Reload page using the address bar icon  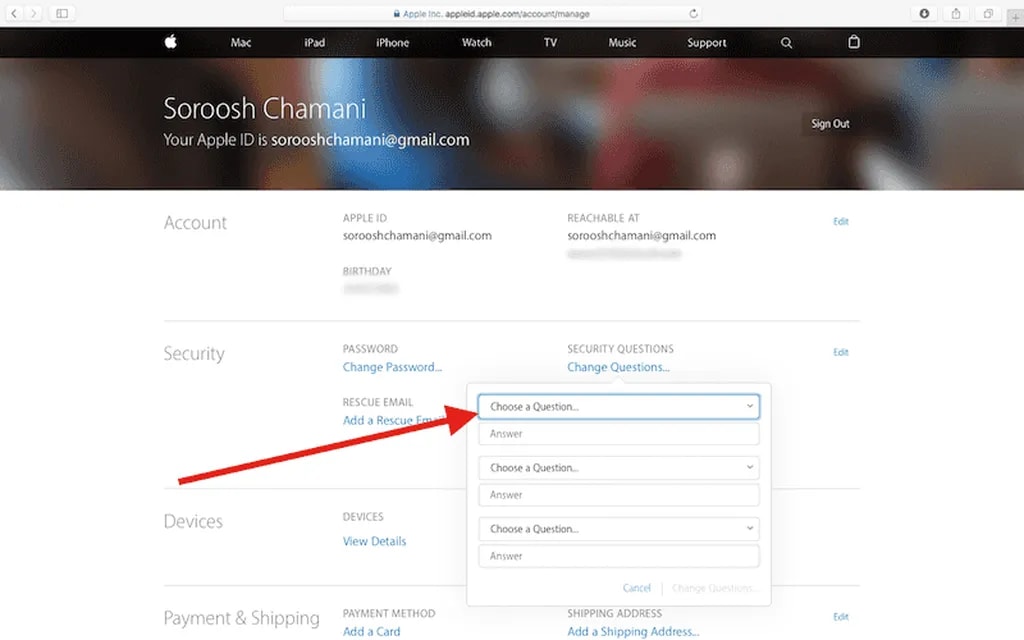coord(693,14)
